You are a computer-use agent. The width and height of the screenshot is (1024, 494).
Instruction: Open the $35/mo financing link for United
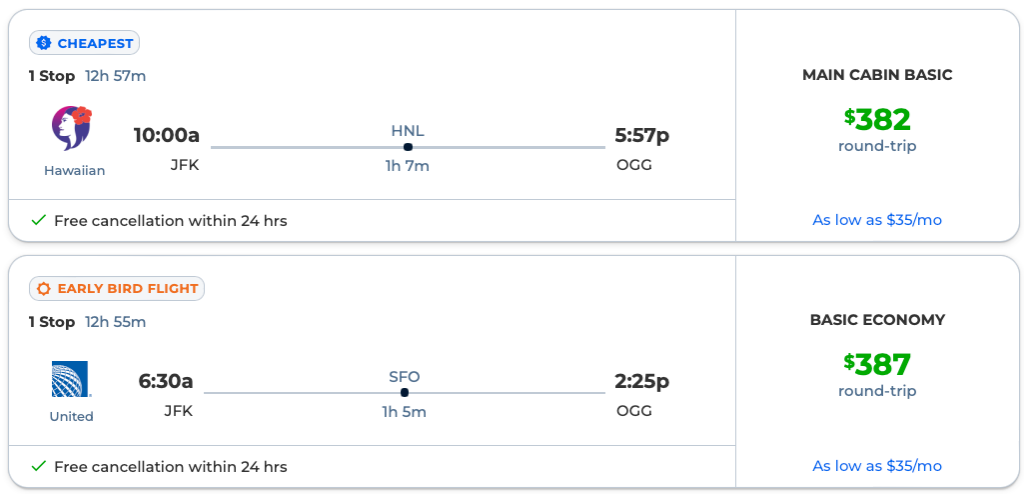point(877,466)
